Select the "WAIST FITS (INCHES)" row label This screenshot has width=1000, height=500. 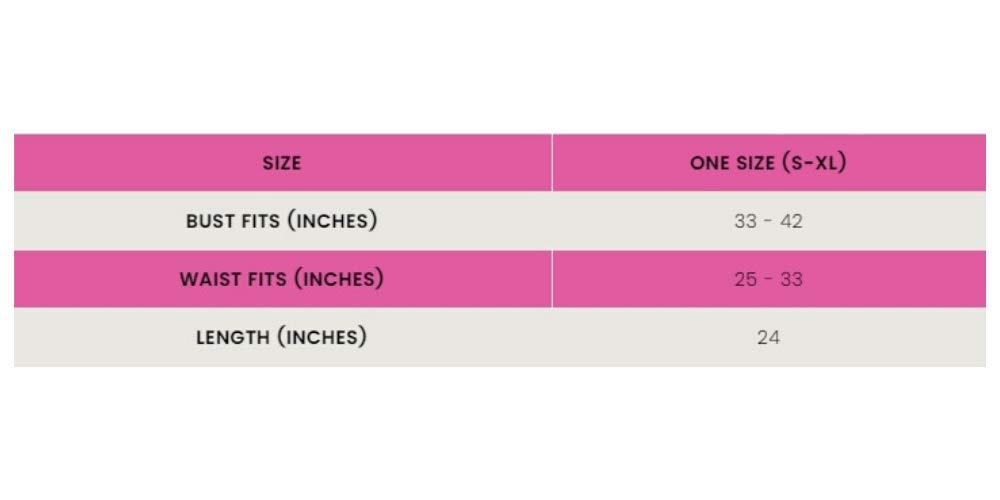click(281, 279)
